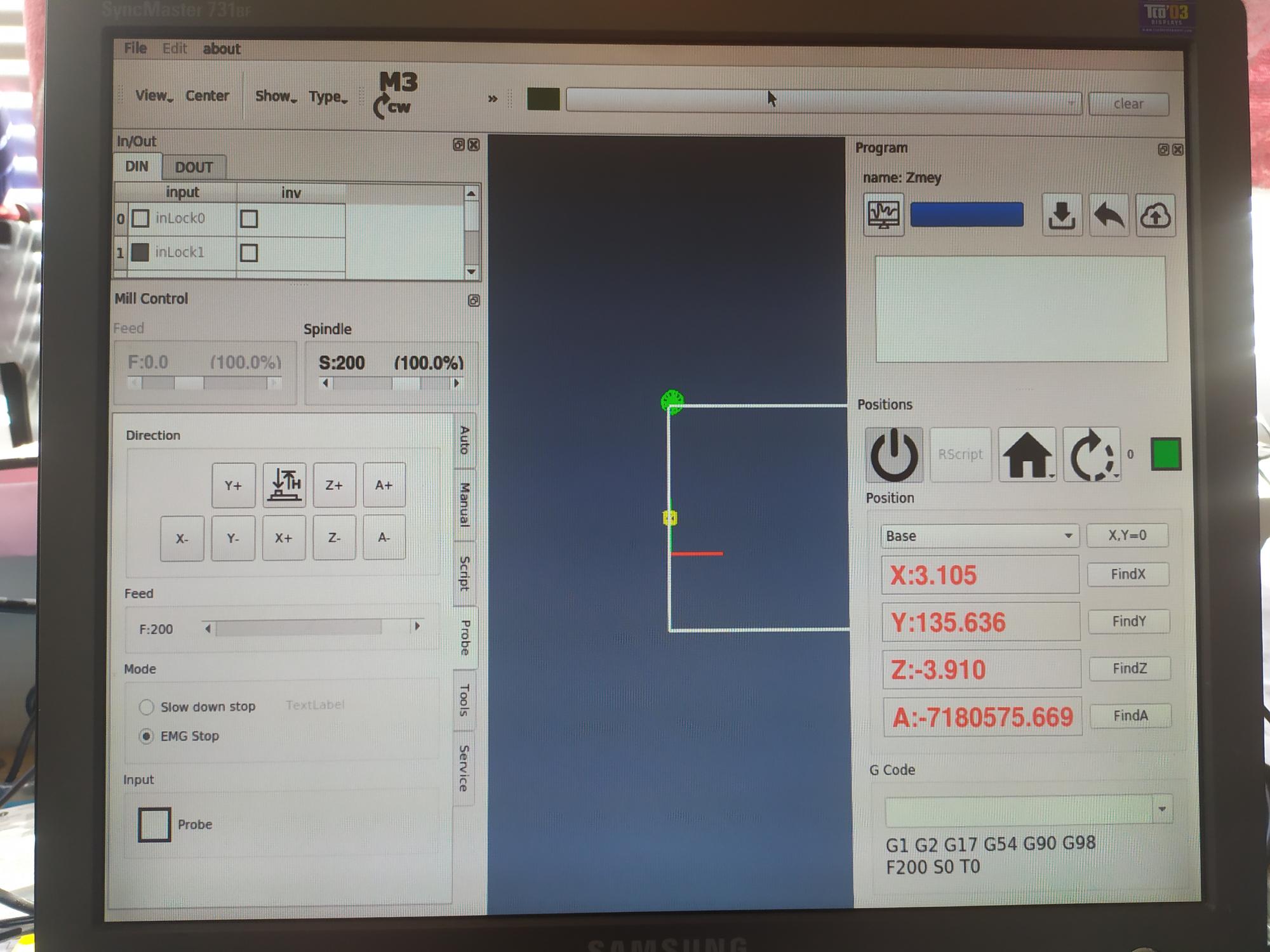Click the home icon in Positions
The image size is (1270, 952).
[1027, 454]
